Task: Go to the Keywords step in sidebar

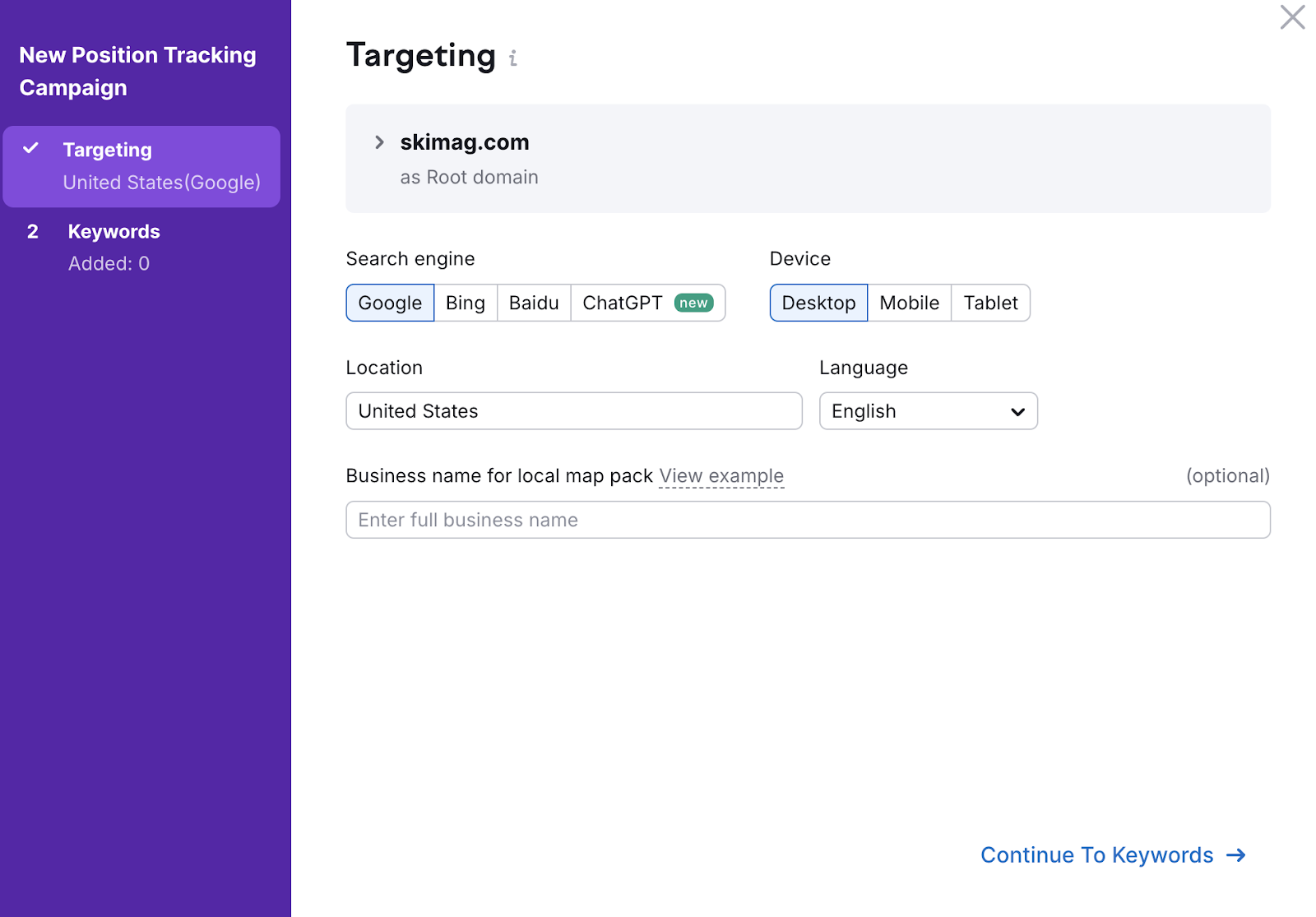Action: pyautogui.click(x=114, y=231)
